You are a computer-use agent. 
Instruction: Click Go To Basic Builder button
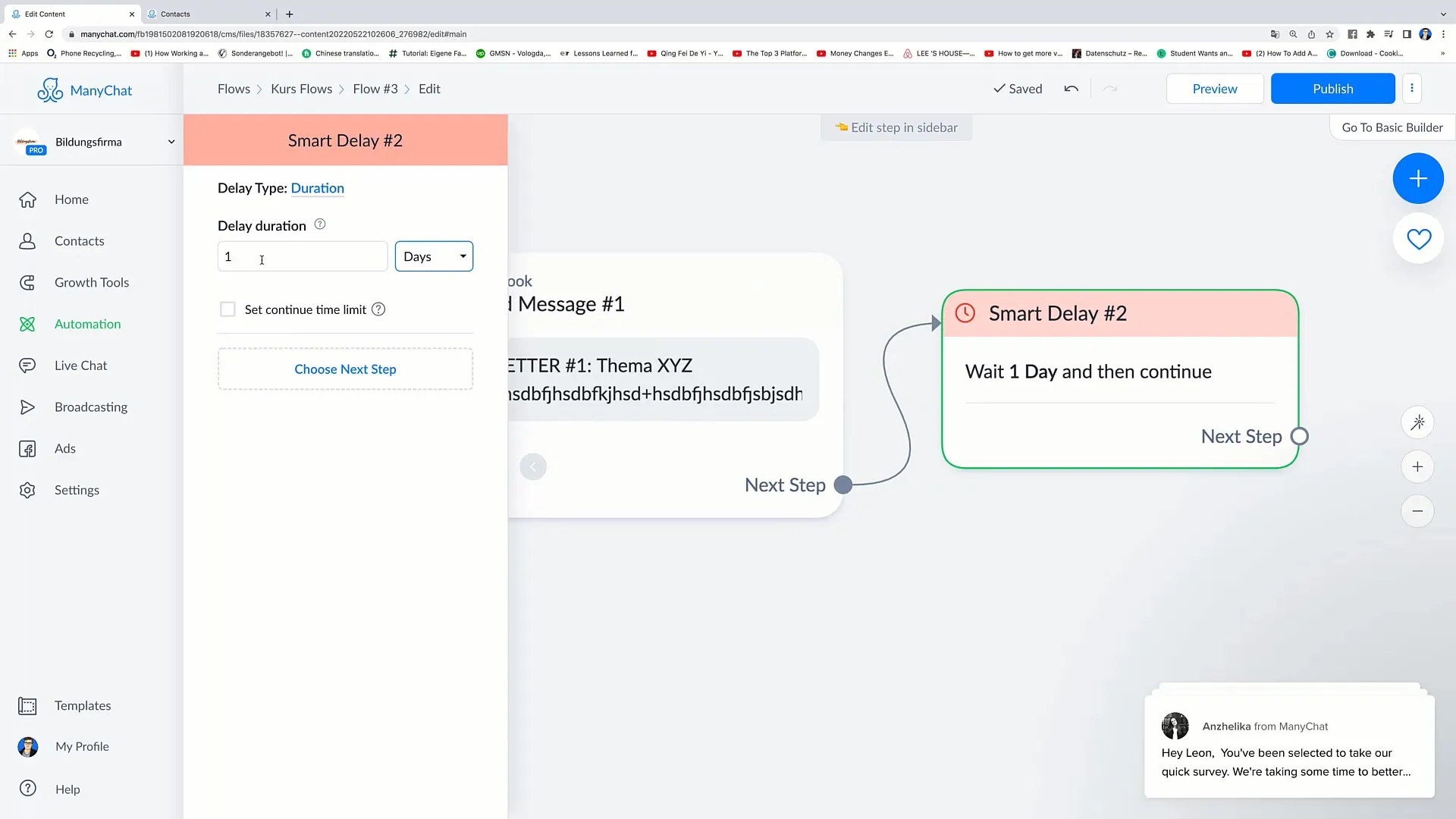click(x=1392, y=127)
